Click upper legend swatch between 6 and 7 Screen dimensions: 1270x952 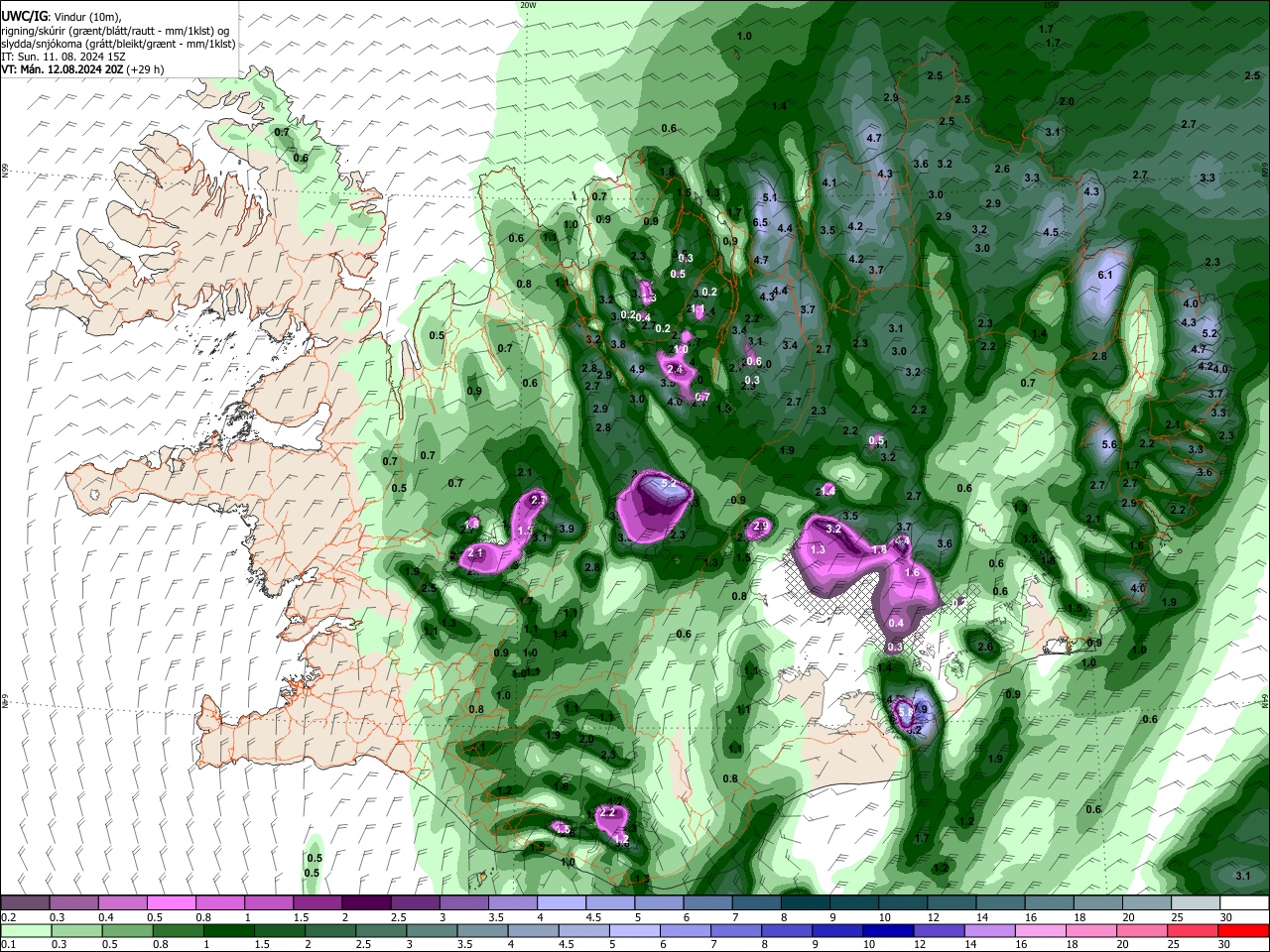708,903
